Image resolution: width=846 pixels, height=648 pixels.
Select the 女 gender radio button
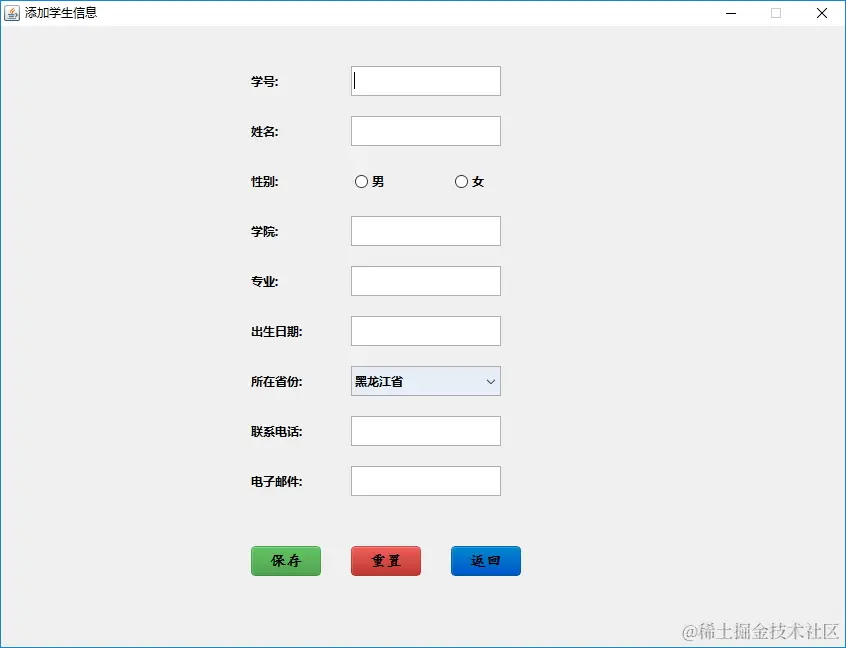461,181
